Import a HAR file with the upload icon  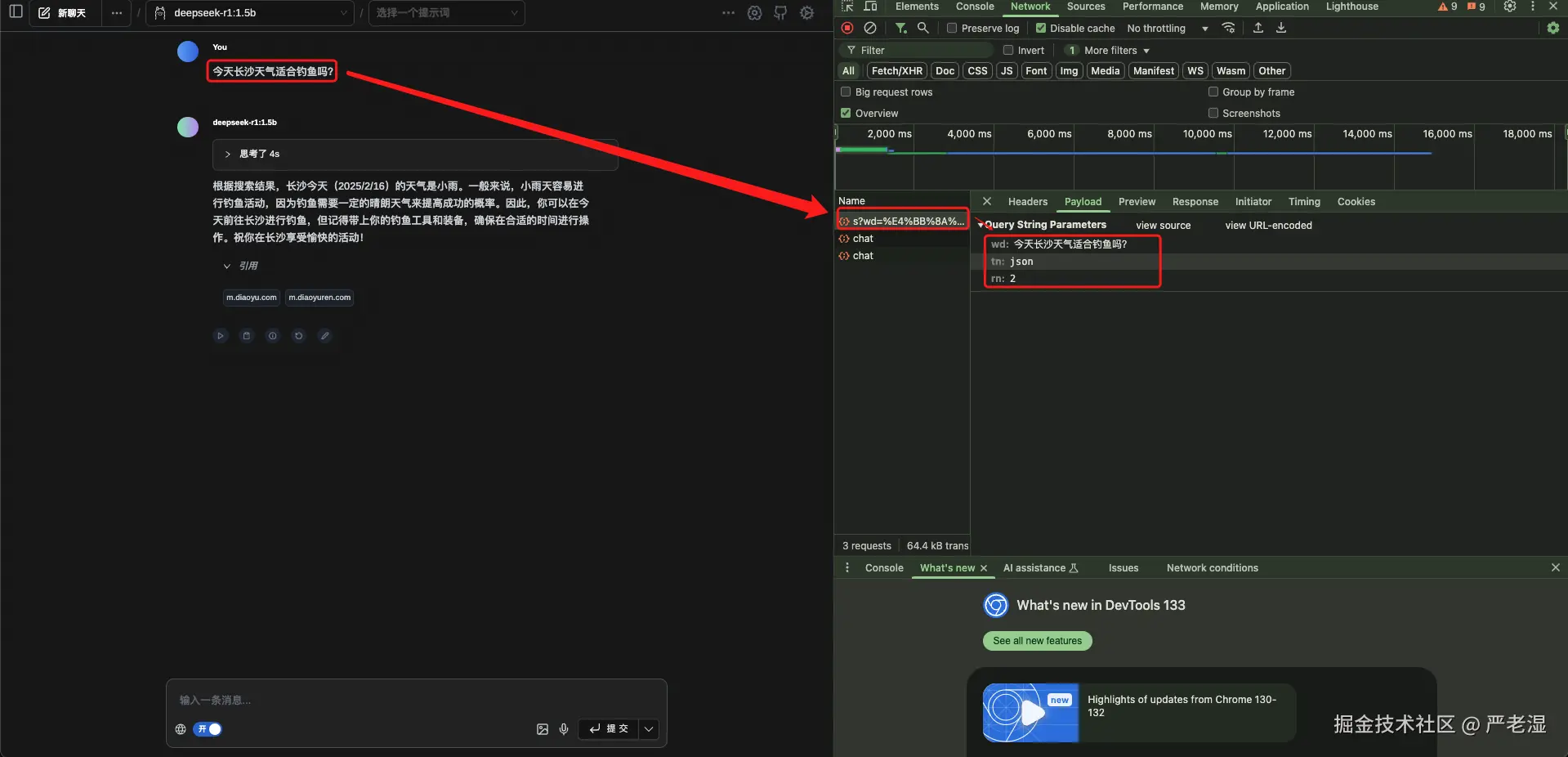point(1258,28)
